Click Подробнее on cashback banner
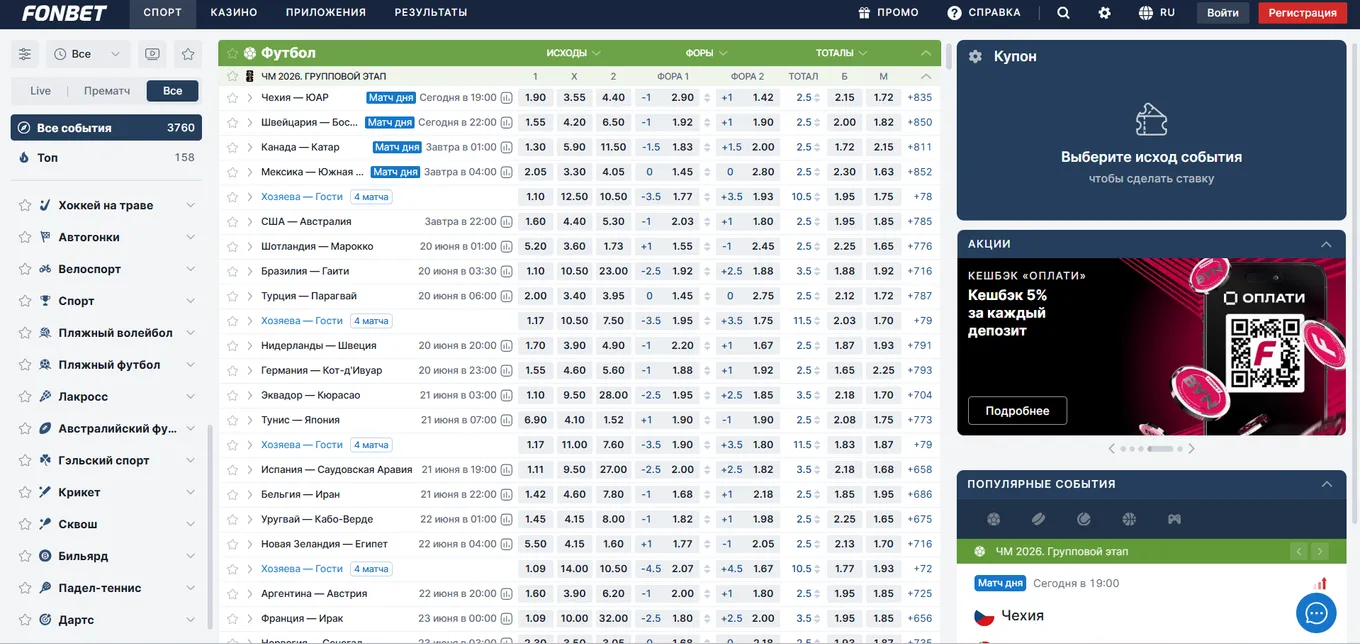This screenshot has width=1360, height=644. point(1017,411)
